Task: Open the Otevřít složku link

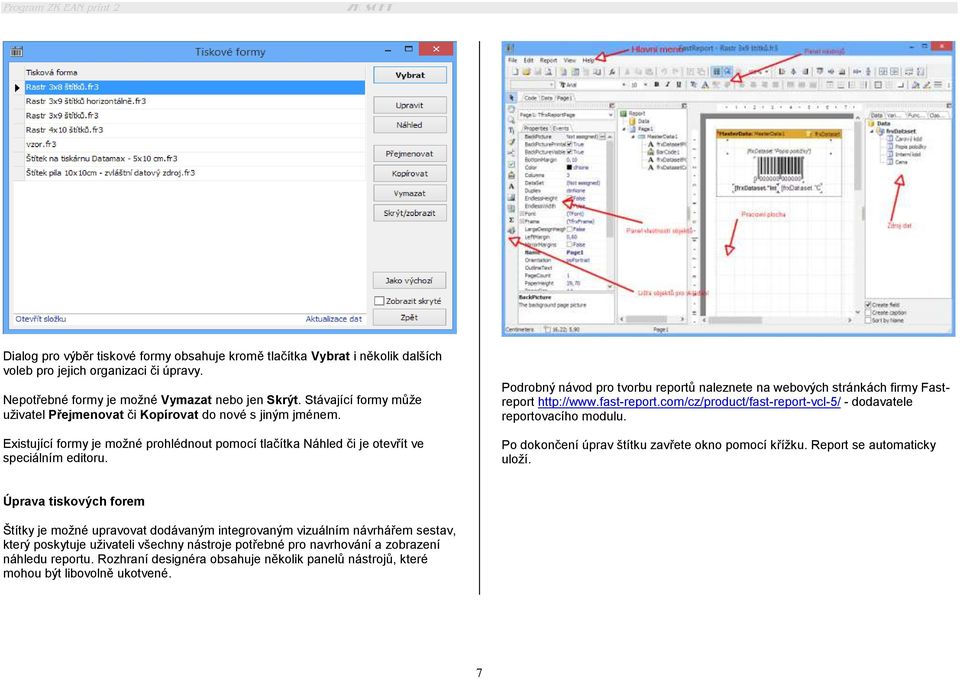Action: (40, 319)
